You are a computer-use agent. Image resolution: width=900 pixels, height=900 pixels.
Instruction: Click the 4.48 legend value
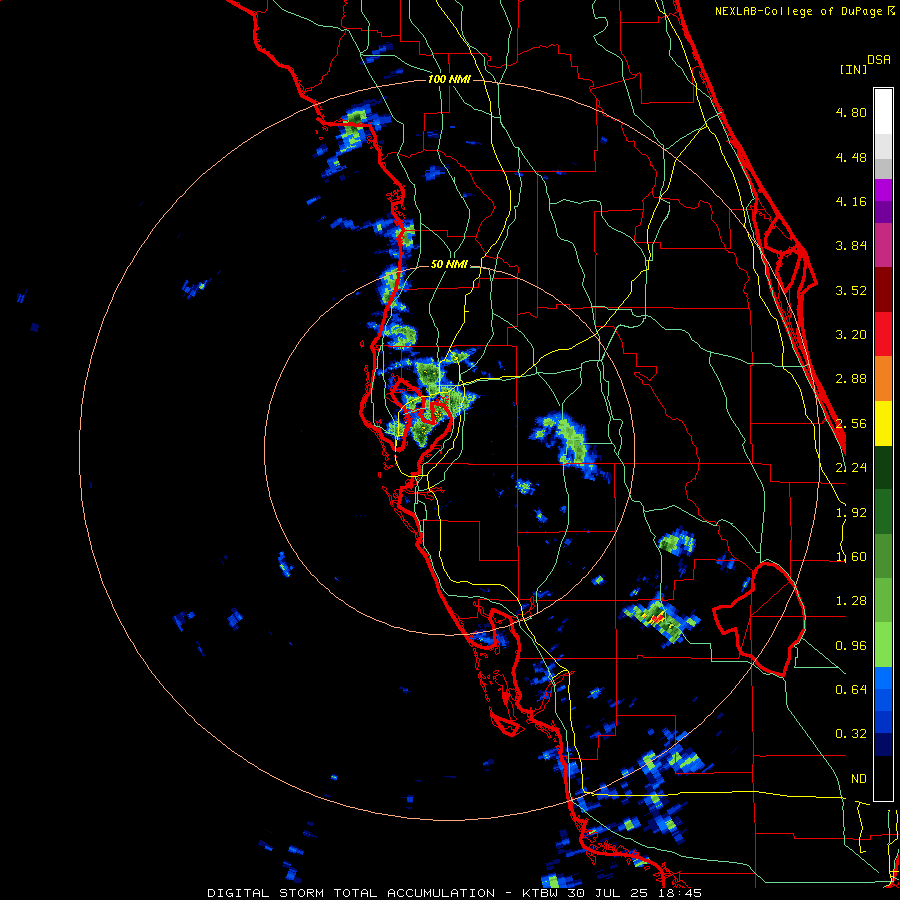(851, 157)
